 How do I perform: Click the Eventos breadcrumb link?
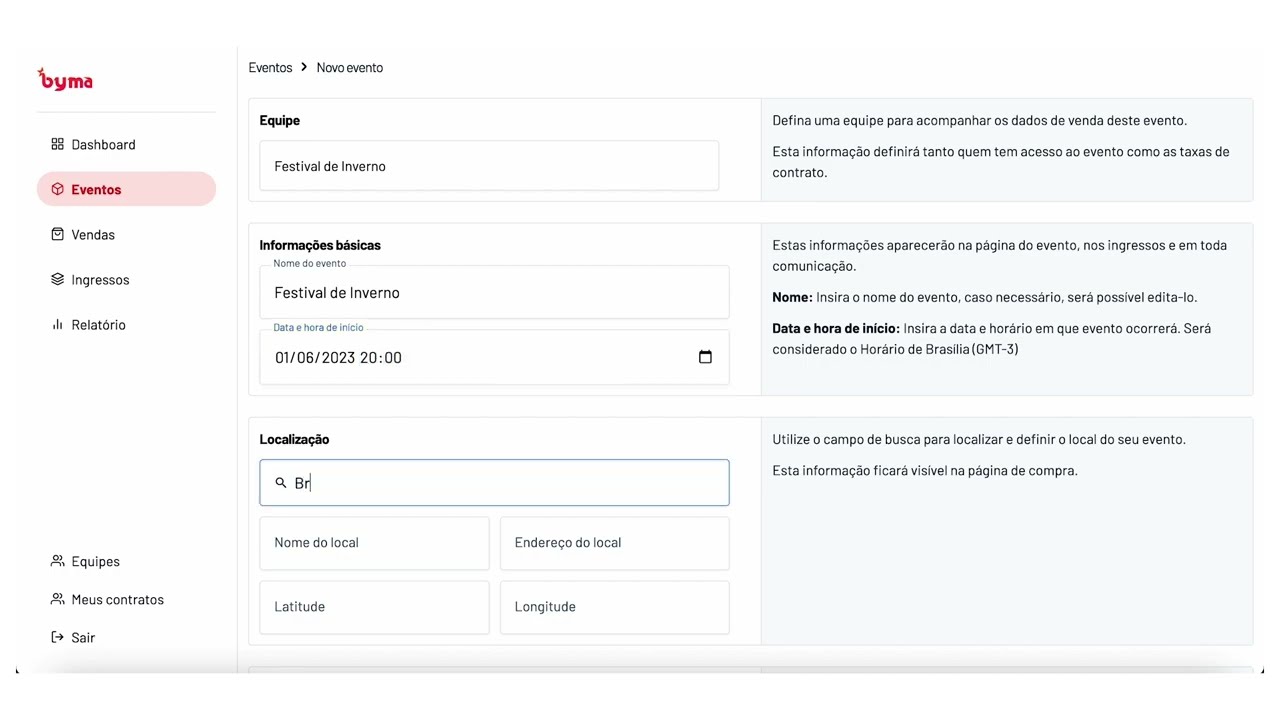(270, 67)
